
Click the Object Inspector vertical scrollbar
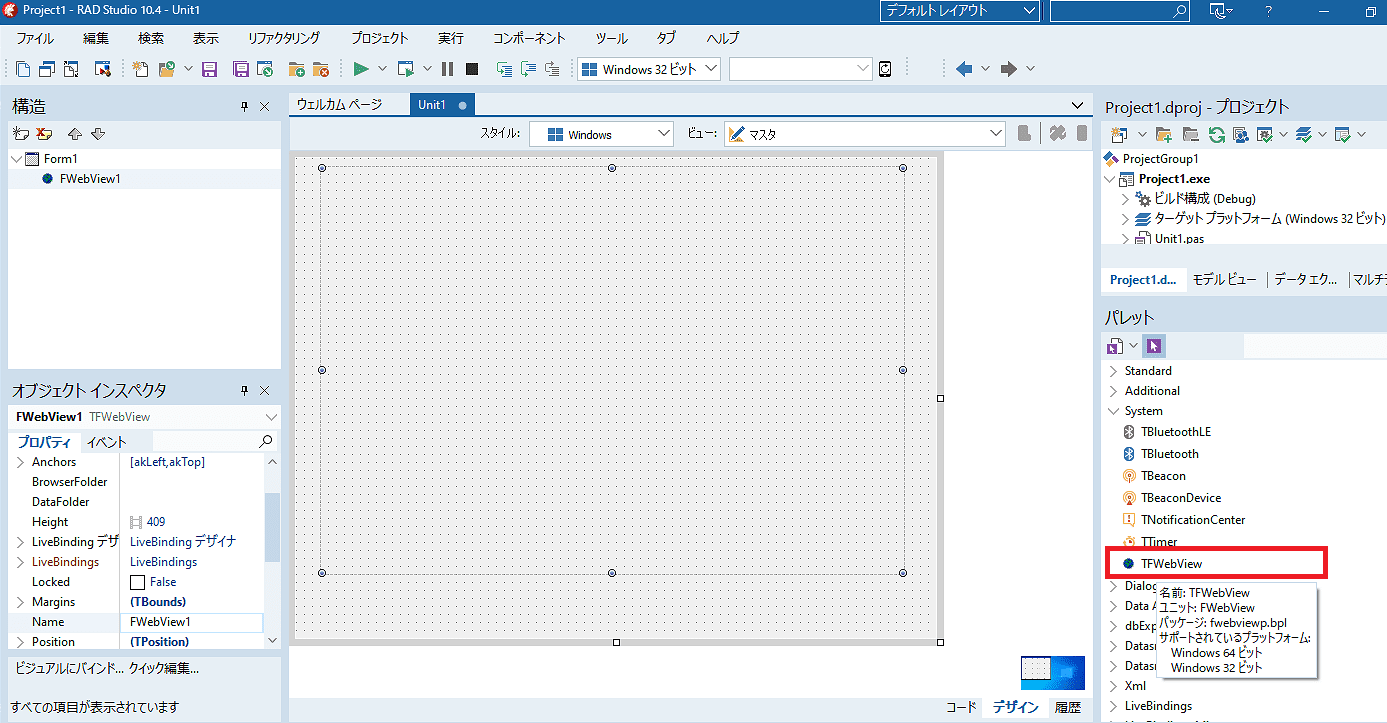[x=272, y=552]
